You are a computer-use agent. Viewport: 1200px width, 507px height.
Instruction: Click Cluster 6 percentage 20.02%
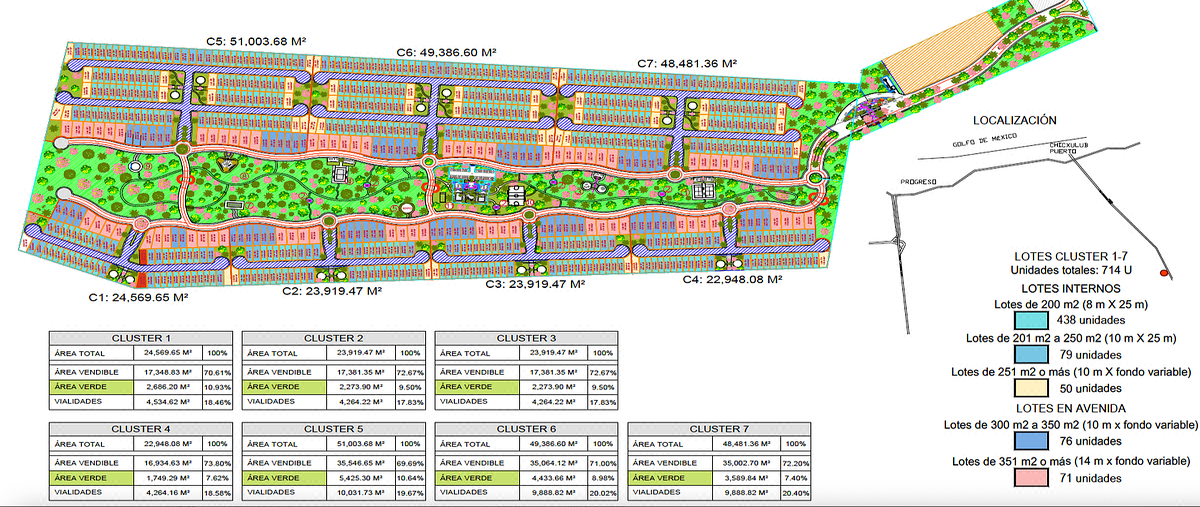click(602, 492)
